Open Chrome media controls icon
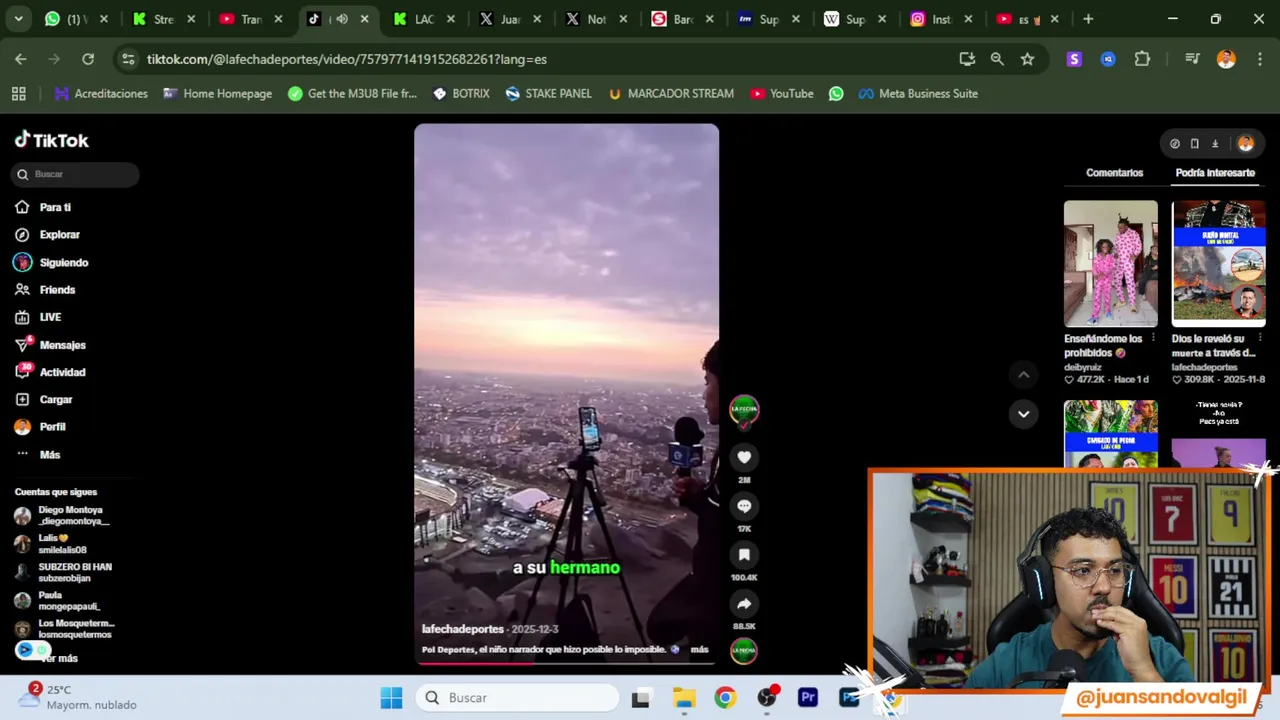 [x=1192, y=59]
